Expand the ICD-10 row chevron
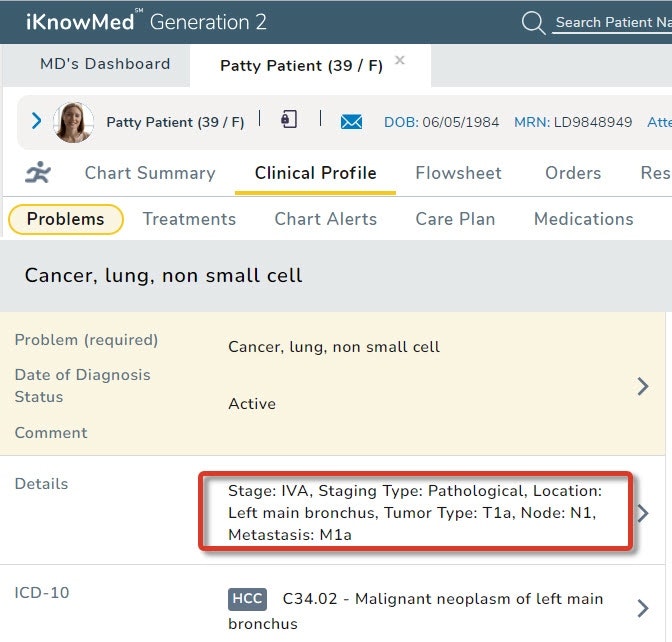 tap(643, 608)
